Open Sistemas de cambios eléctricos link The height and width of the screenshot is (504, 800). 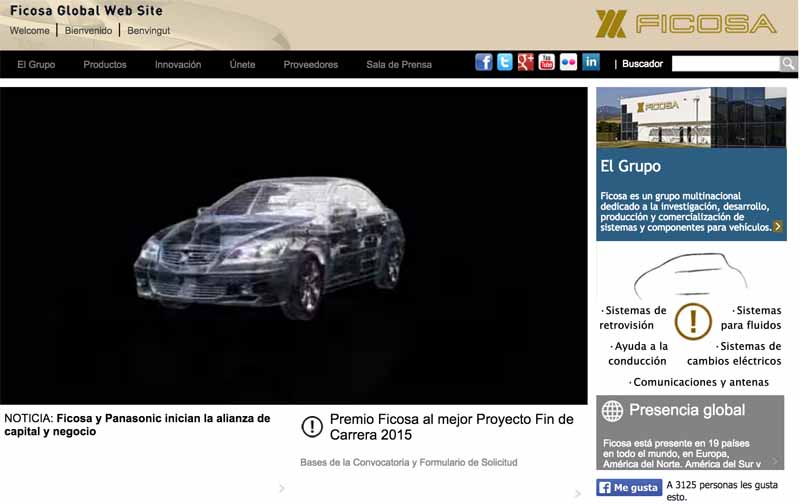734,354
